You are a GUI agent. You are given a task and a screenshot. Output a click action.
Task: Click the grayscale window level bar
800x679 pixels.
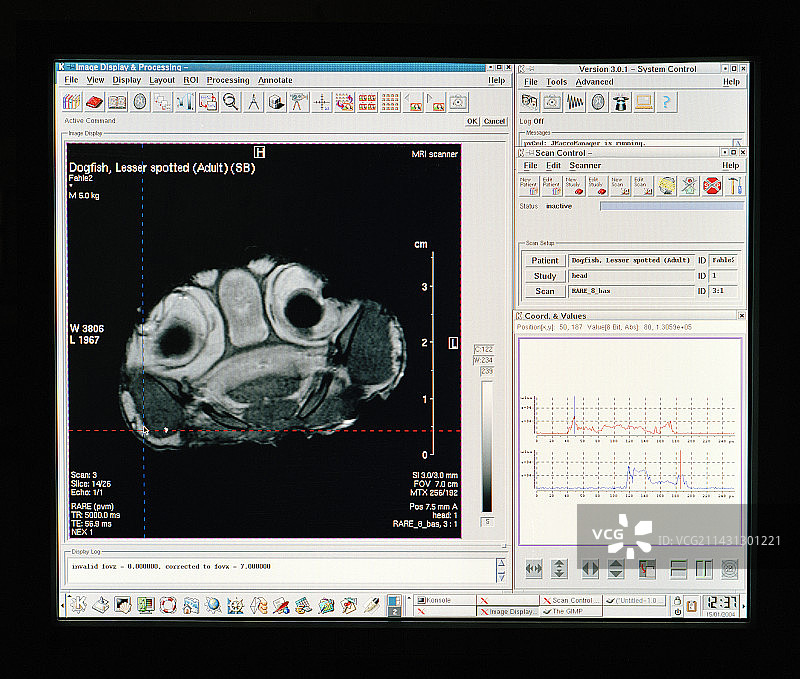[x=487, y=445]
